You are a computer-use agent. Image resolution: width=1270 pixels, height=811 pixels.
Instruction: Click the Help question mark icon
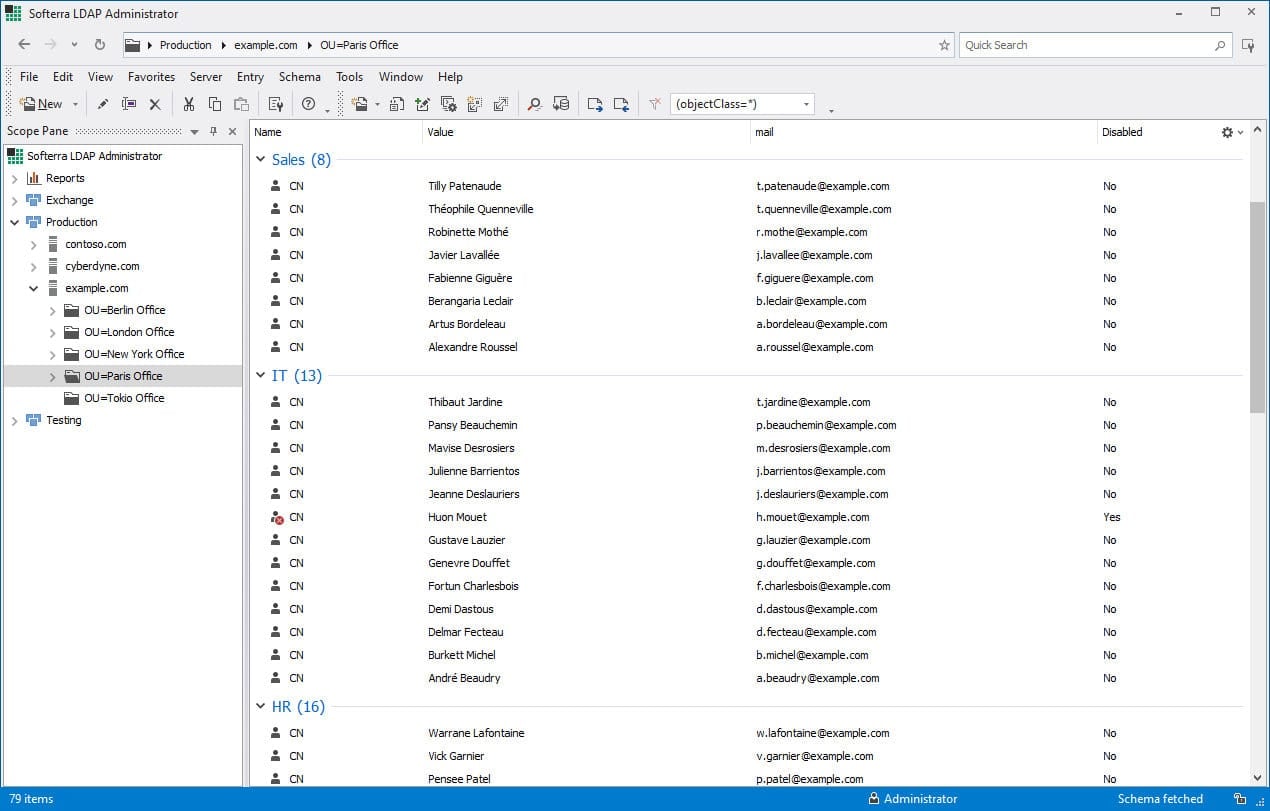[309, 104]
